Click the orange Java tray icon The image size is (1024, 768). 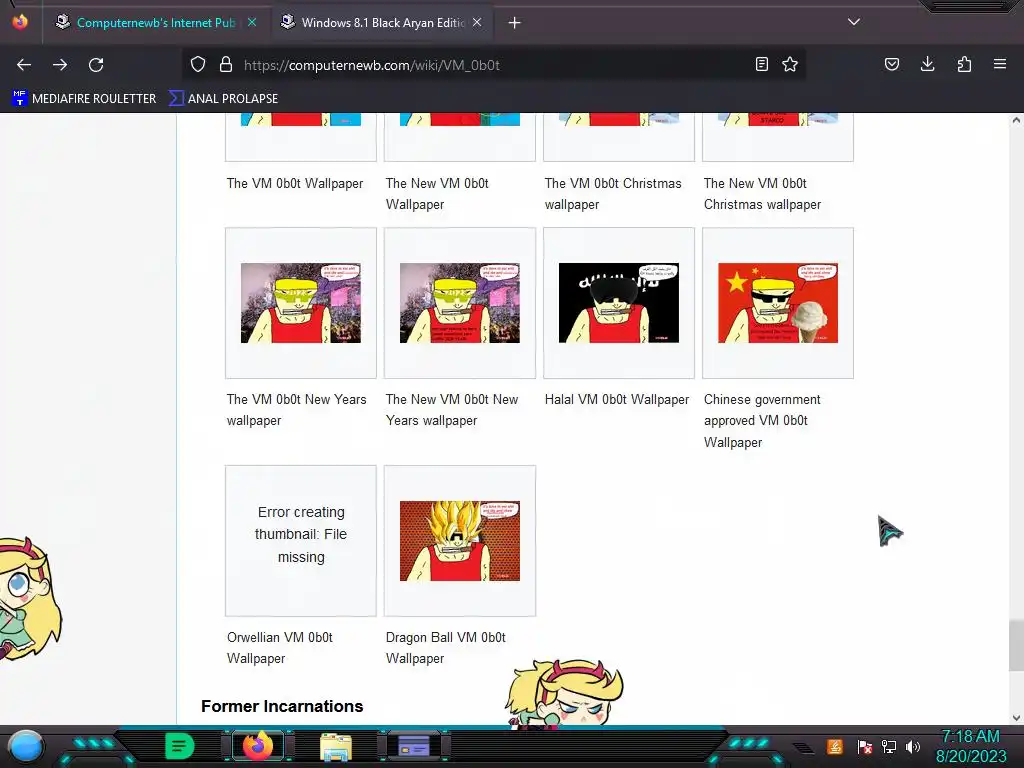(835, 746)
